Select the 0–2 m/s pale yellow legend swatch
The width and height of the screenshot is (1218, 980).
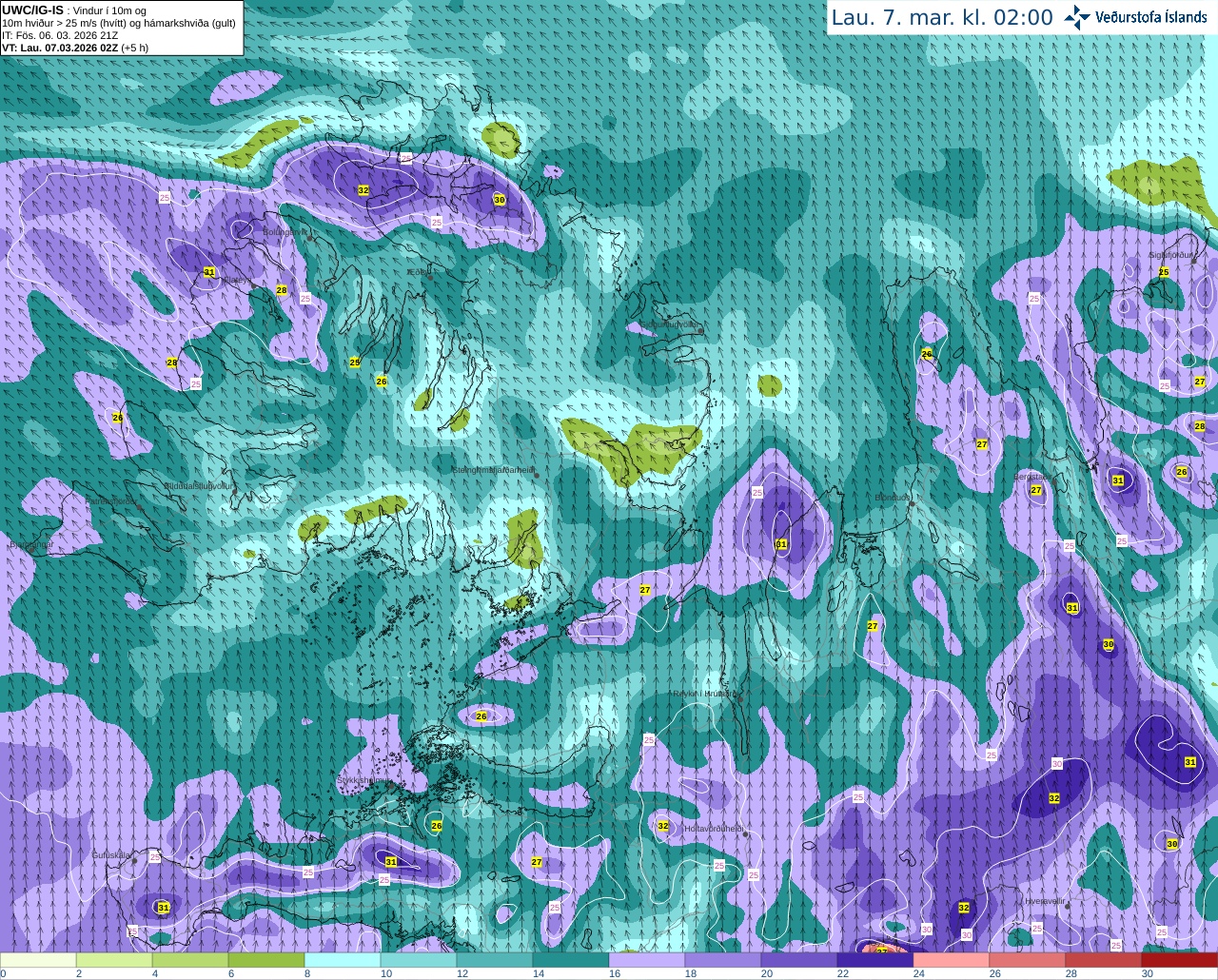pyautogui.click(x=38, y=960)
